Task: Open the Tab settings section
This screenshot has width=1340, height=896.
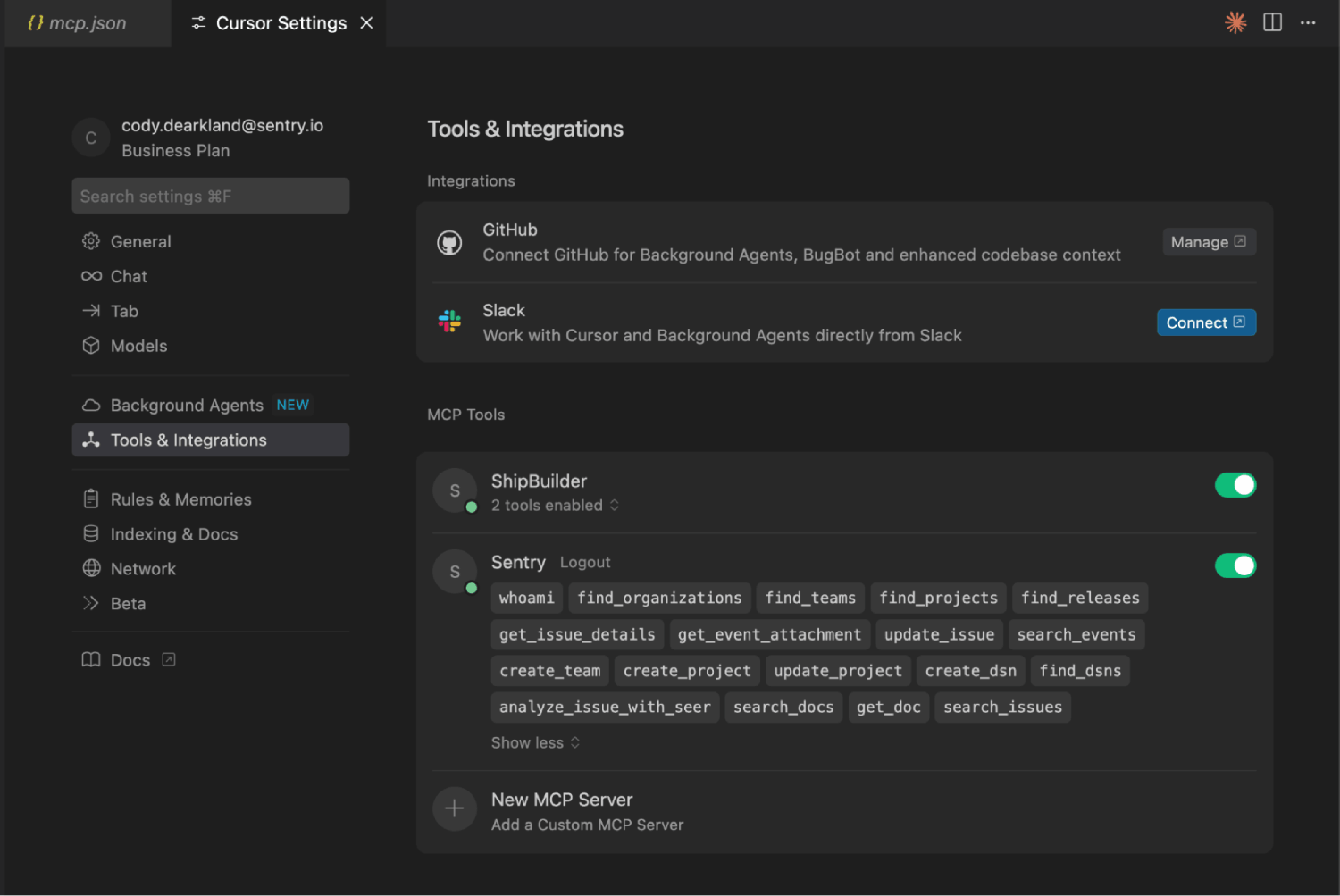Action: [x=124, y=311]
